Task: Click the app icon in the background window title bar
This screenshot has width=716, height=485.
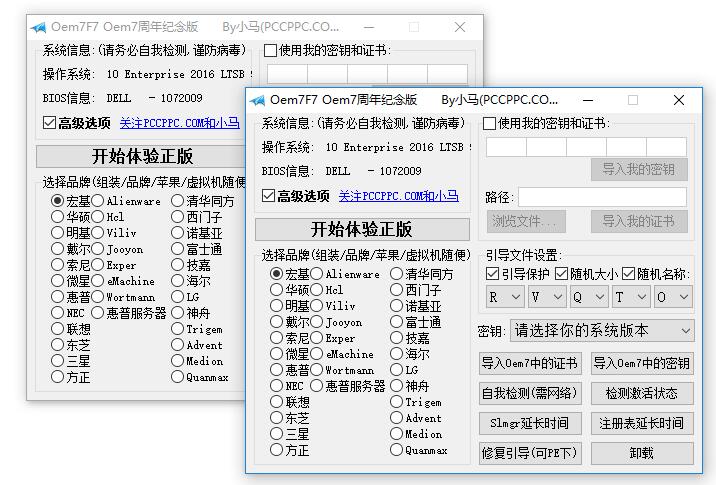Action: (x=37, y=28)
